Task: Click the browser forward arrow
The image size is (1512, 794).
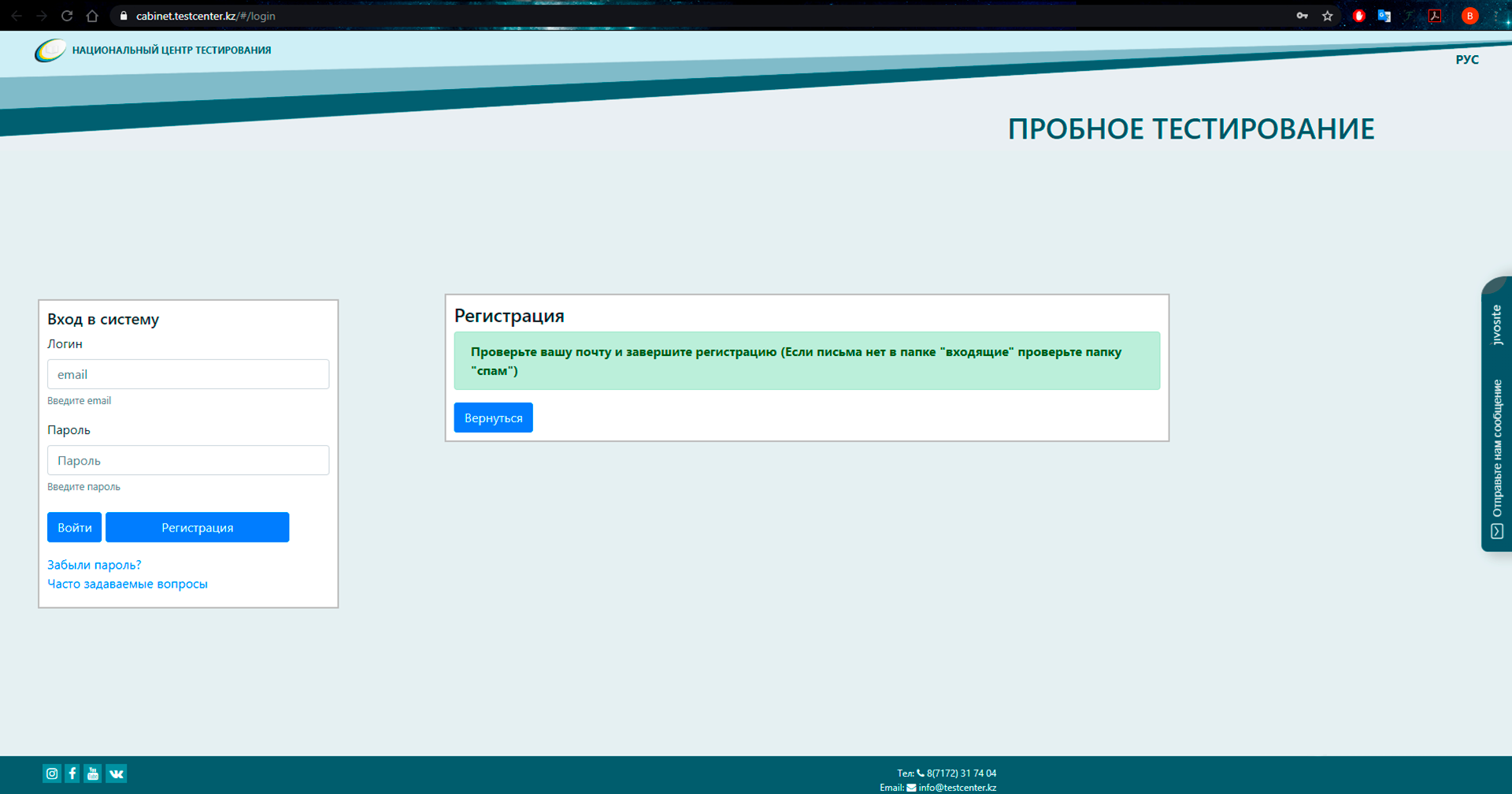Action: tap(42, 16)
